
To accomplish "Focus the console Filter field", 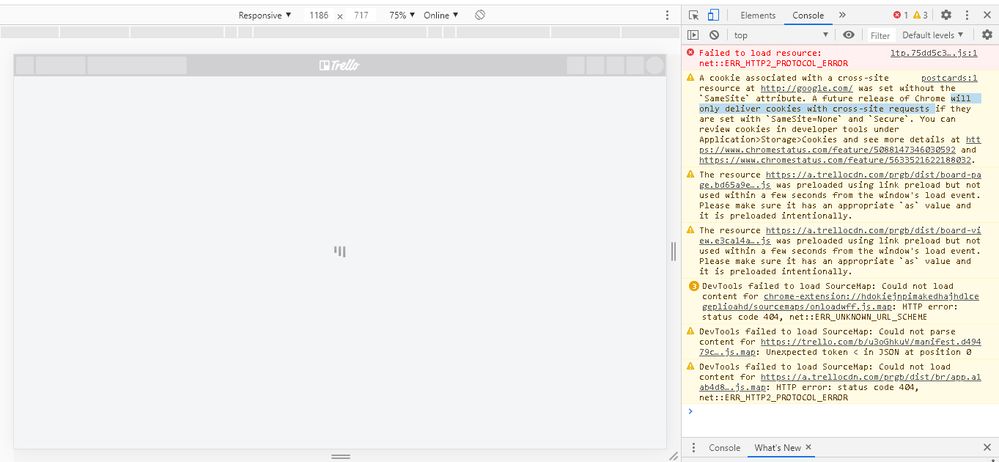I will pos(880,36).
